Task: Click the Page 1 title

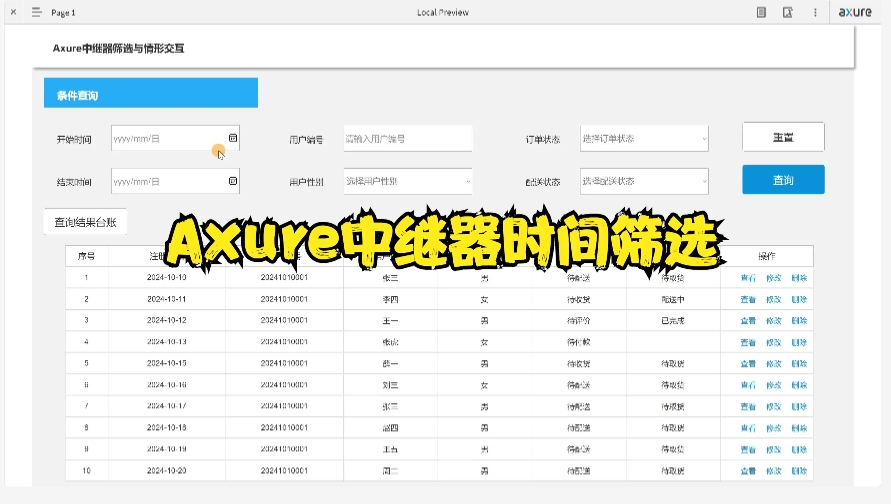Action: pos(63,13)
